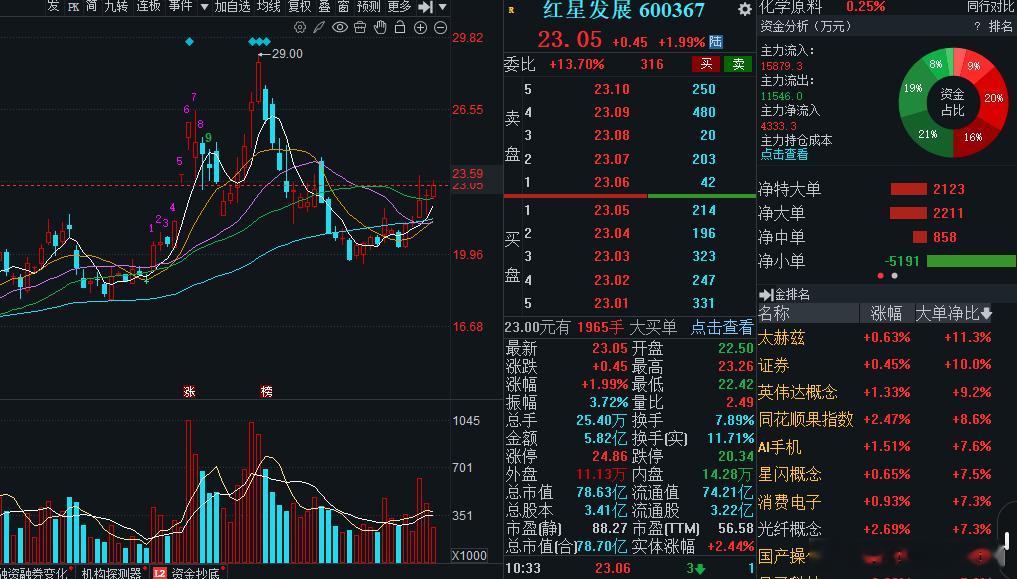The height and width of the screenshot is (579, 1017).
Task: Click the red 买 buy button
Action: click(x=706, y=64)
